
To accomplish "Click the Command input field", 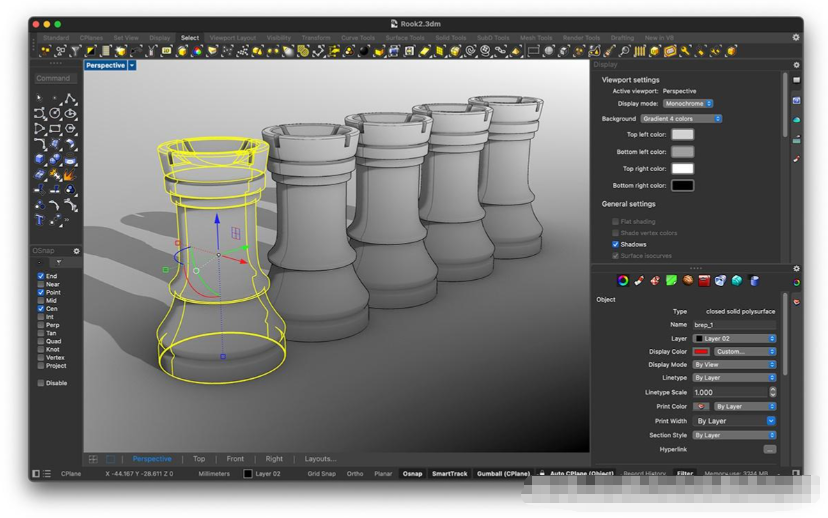I will pyautogui.click(x=55, y=78).
